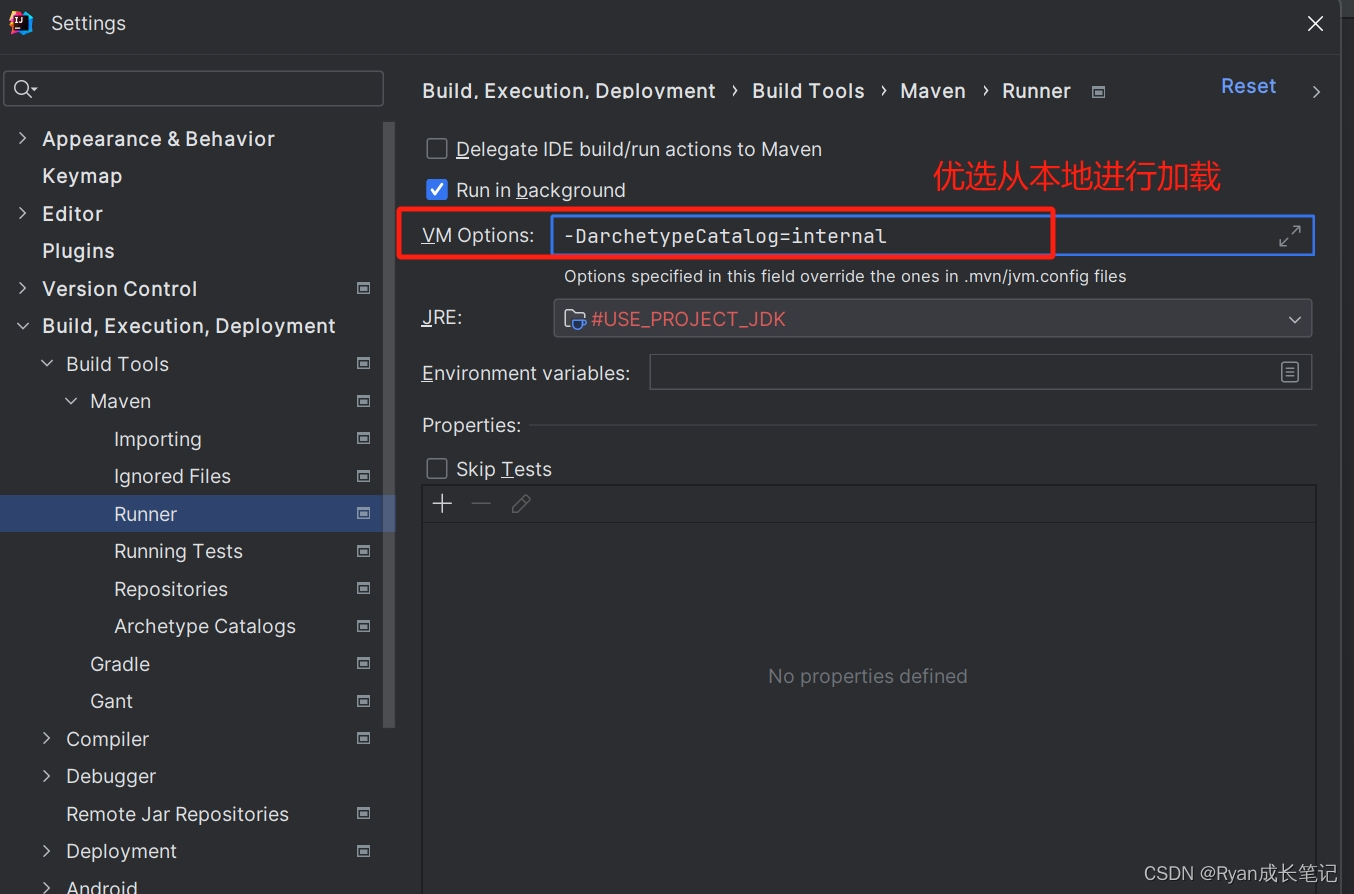Add a new property with the plus icon
This screenshot has width=1354, height=894.
coord(442,504)
